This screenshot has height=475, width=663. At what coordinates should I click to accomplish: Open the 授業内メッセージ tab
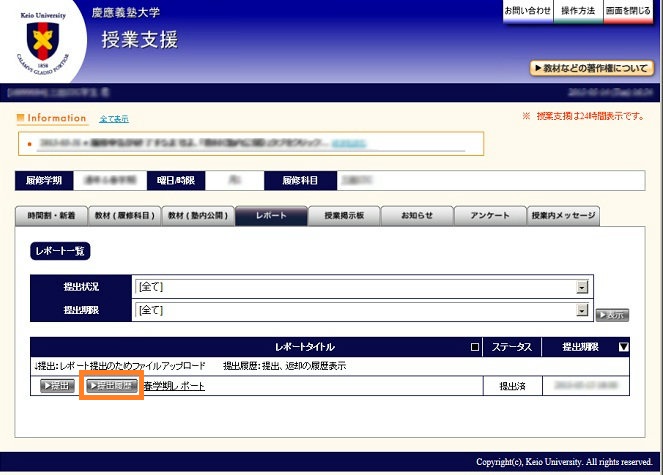(564, 216)
